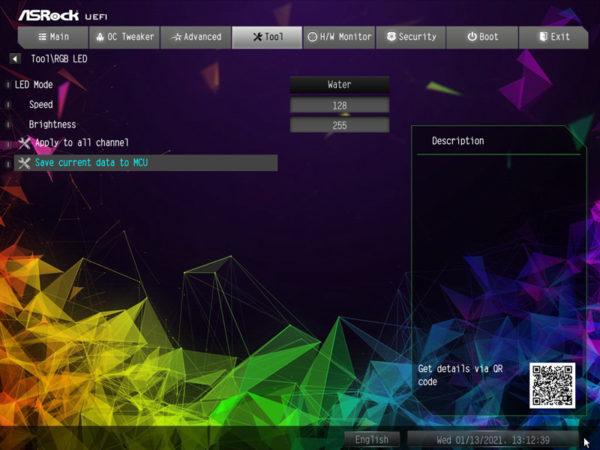Select the Brightness value field showing 255
The image size is (600, 450).
click(339, 125)
